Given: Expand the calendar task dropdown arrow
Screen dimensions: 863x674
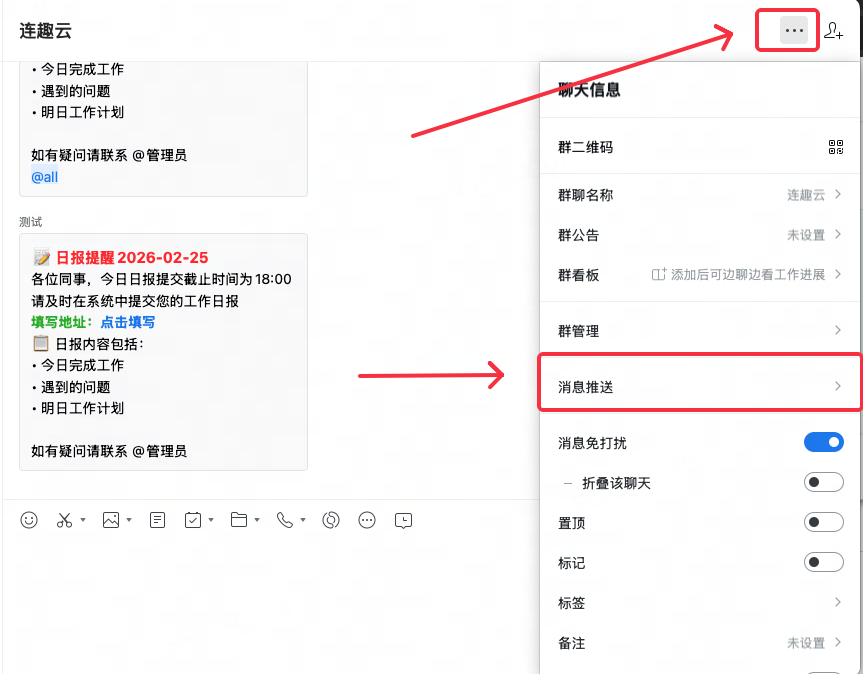Looking at the screenshot, I should pos(211,521).
